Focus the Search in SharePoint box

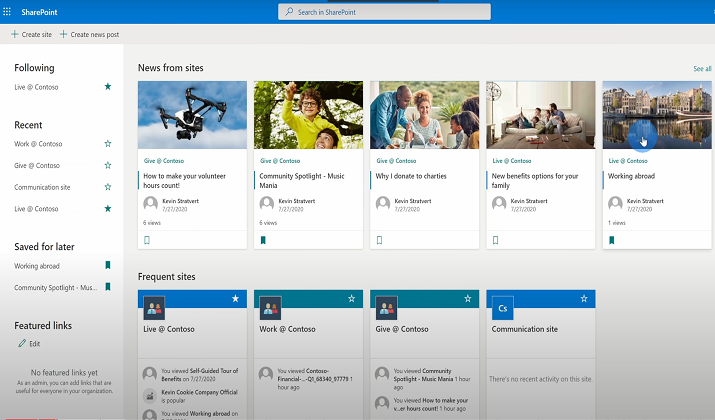click(384, 12)
